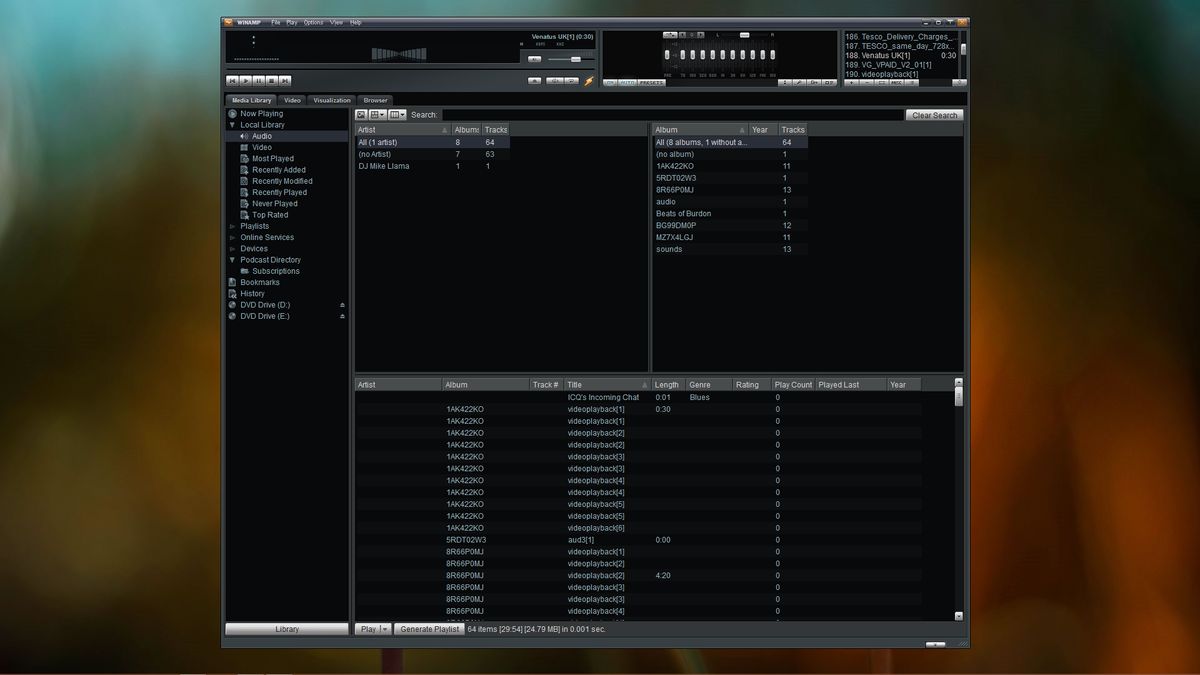Click the Generate Playlist button

tap(428, 629)
